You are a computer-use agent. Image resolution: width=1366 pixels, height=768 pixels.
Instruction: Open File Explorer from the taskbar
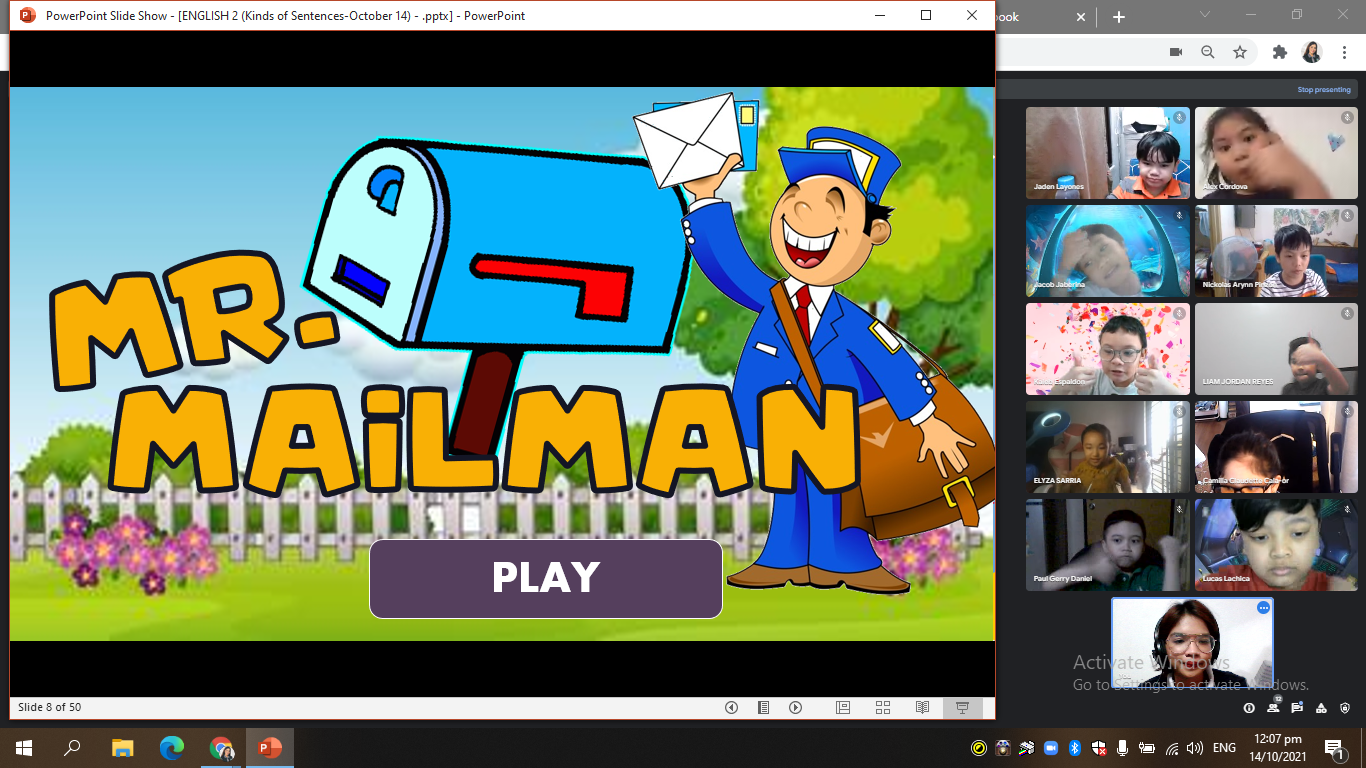point(122,748)
